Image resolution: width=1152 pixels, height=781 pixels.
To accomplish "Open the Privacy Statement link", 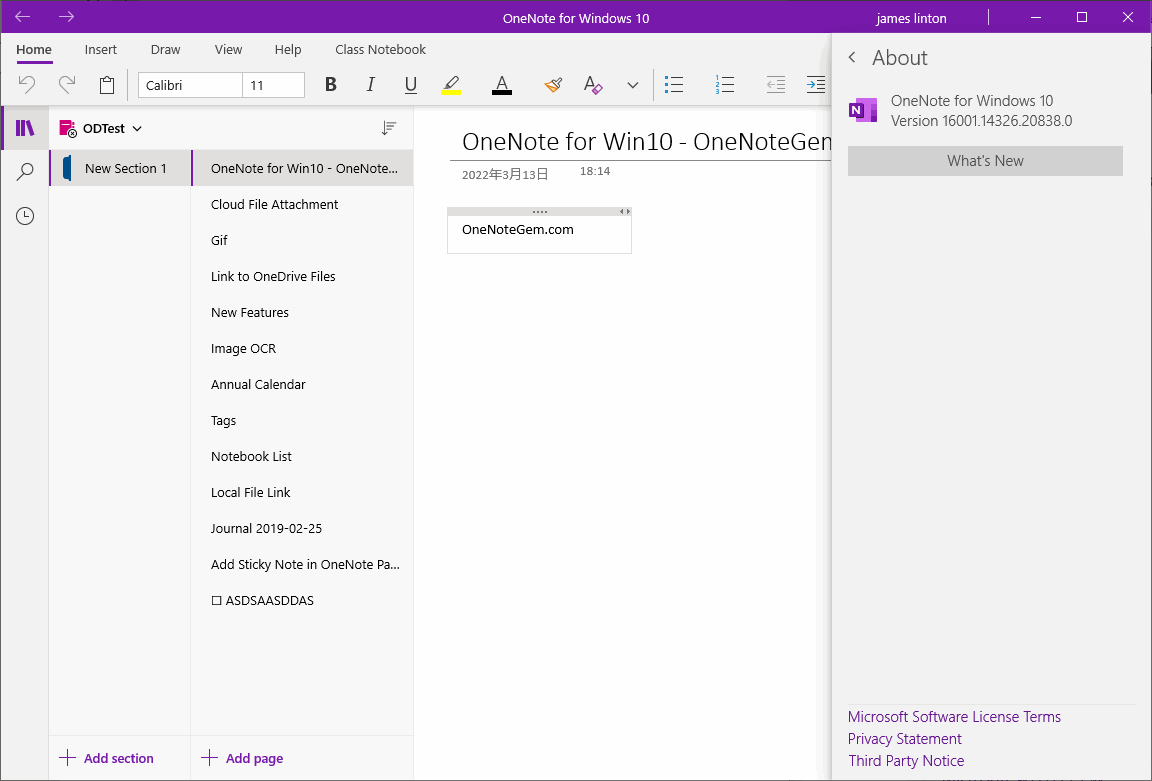I will coord(904,738).
